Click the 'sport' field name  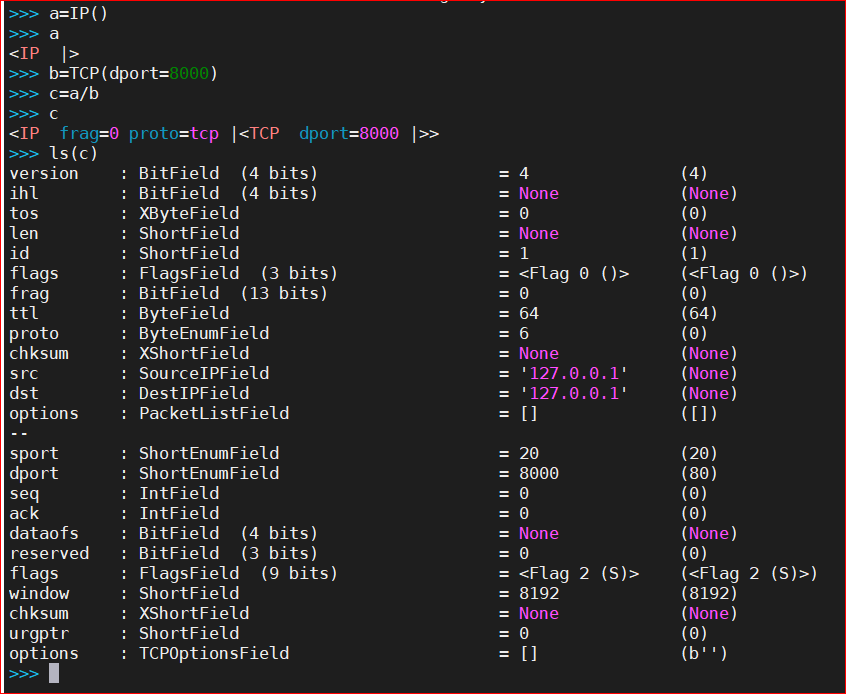coord(34,453)
